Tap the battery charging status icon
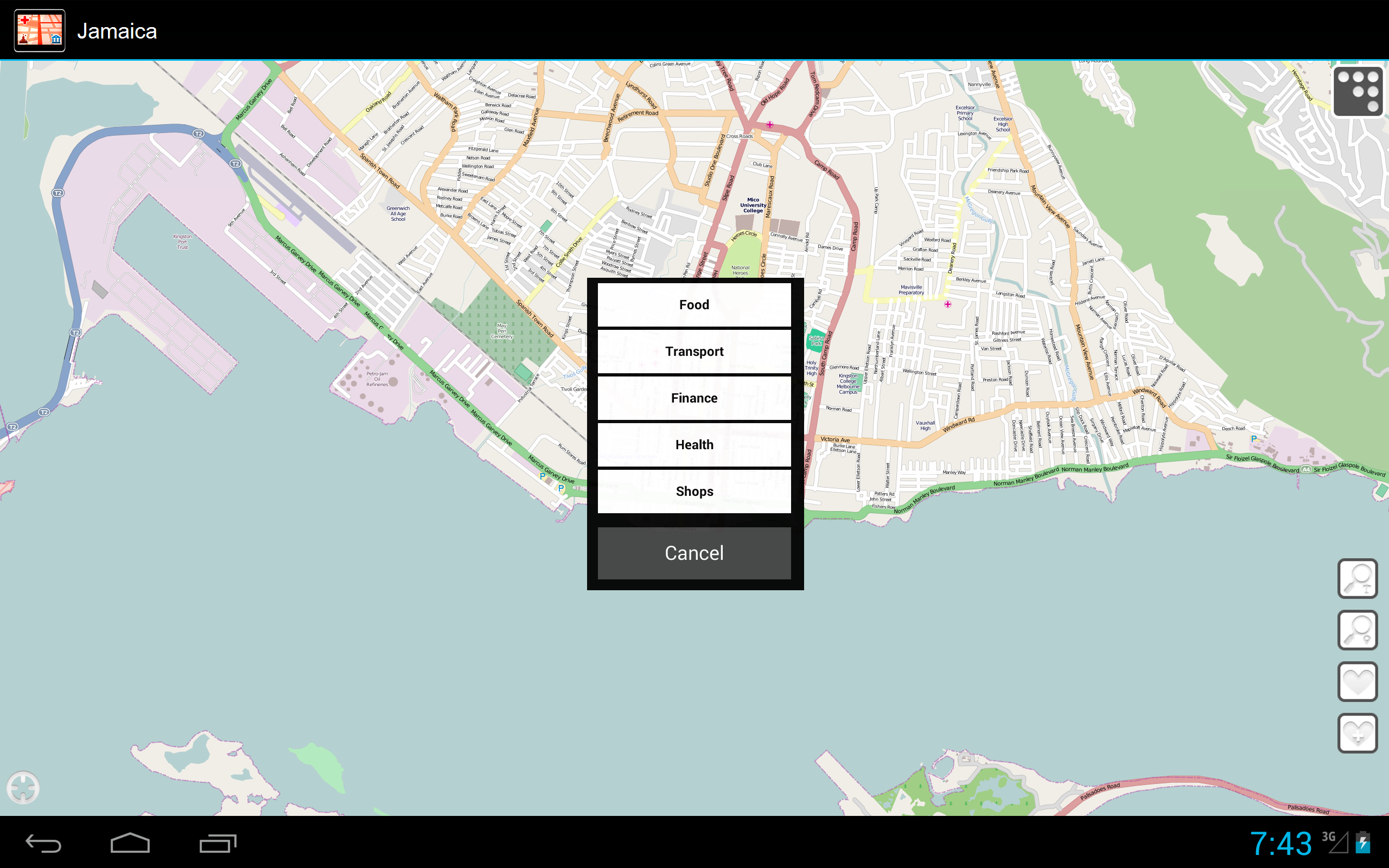The image size is (1389, 868). point(1363,843)
